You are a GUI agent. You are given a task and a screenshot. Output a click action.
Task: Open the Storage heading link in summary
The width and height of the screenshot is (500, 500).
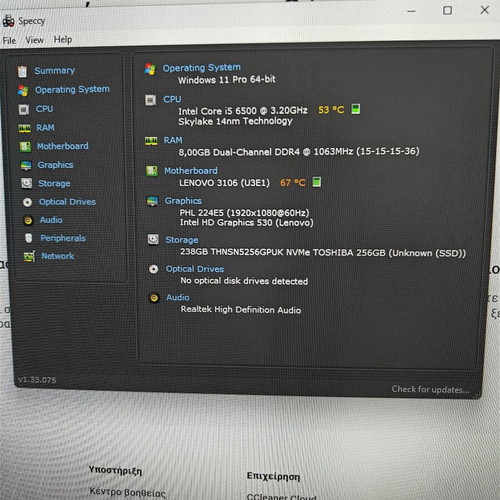[182, 240]
